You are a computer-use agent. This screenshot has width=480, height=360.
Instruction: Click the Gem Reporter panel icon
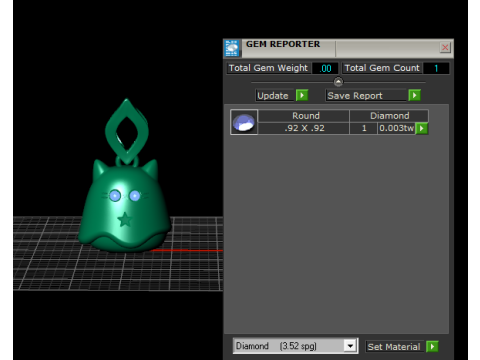(232, 48)
